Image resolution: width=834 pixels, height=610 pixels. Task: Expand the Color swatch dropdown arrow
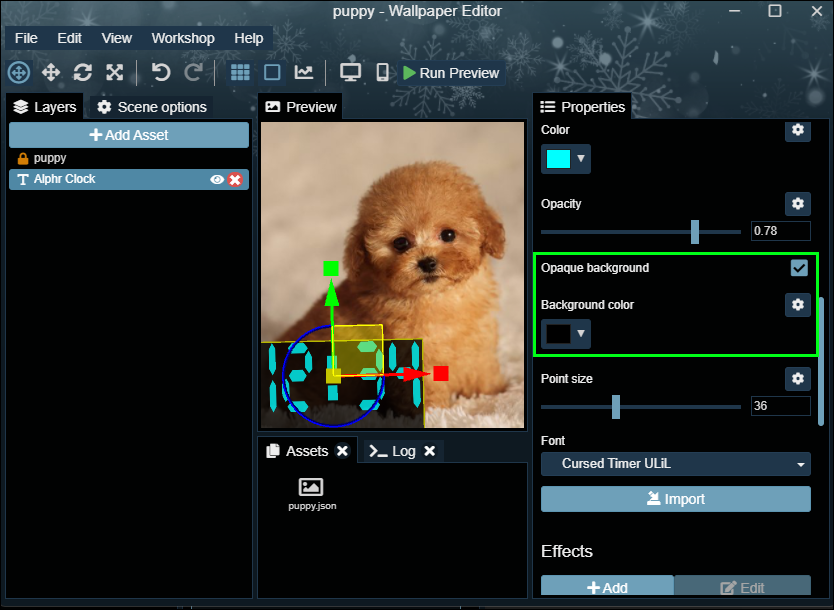[581, 158]
